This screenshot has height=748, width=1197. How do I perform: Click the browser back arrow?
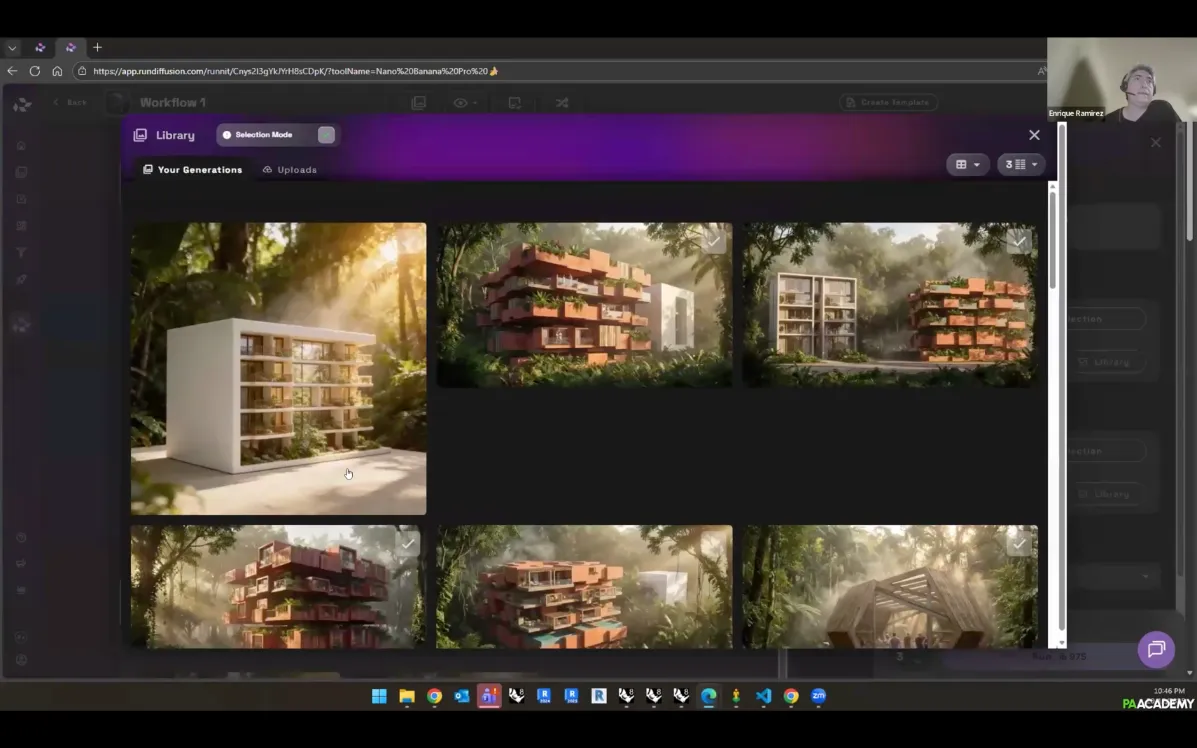click(12, 71)
